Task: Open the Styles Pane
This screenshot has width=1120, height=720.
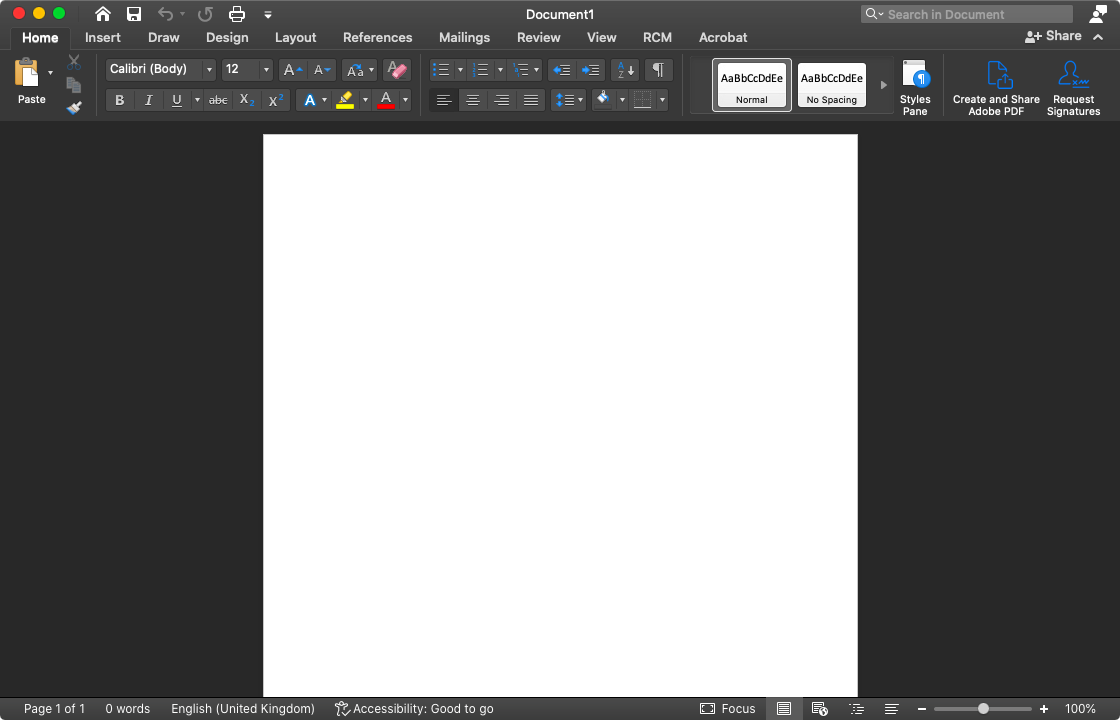Action: pyautogui.click(x=915, y=87)
